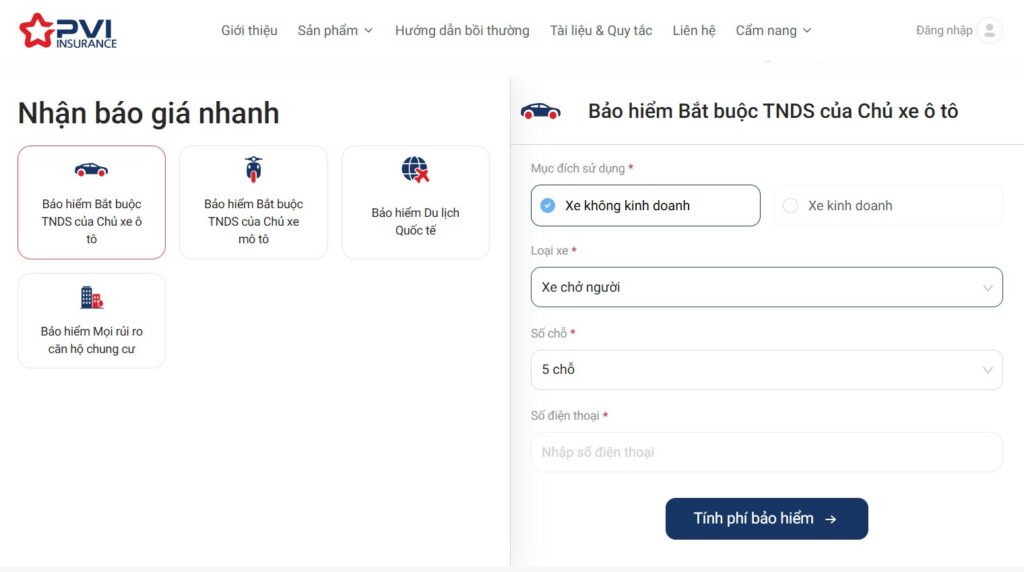Click the Đăng nhập login link
The height and width of the screenshot is (572, 1024).
(x=944, y=30)
